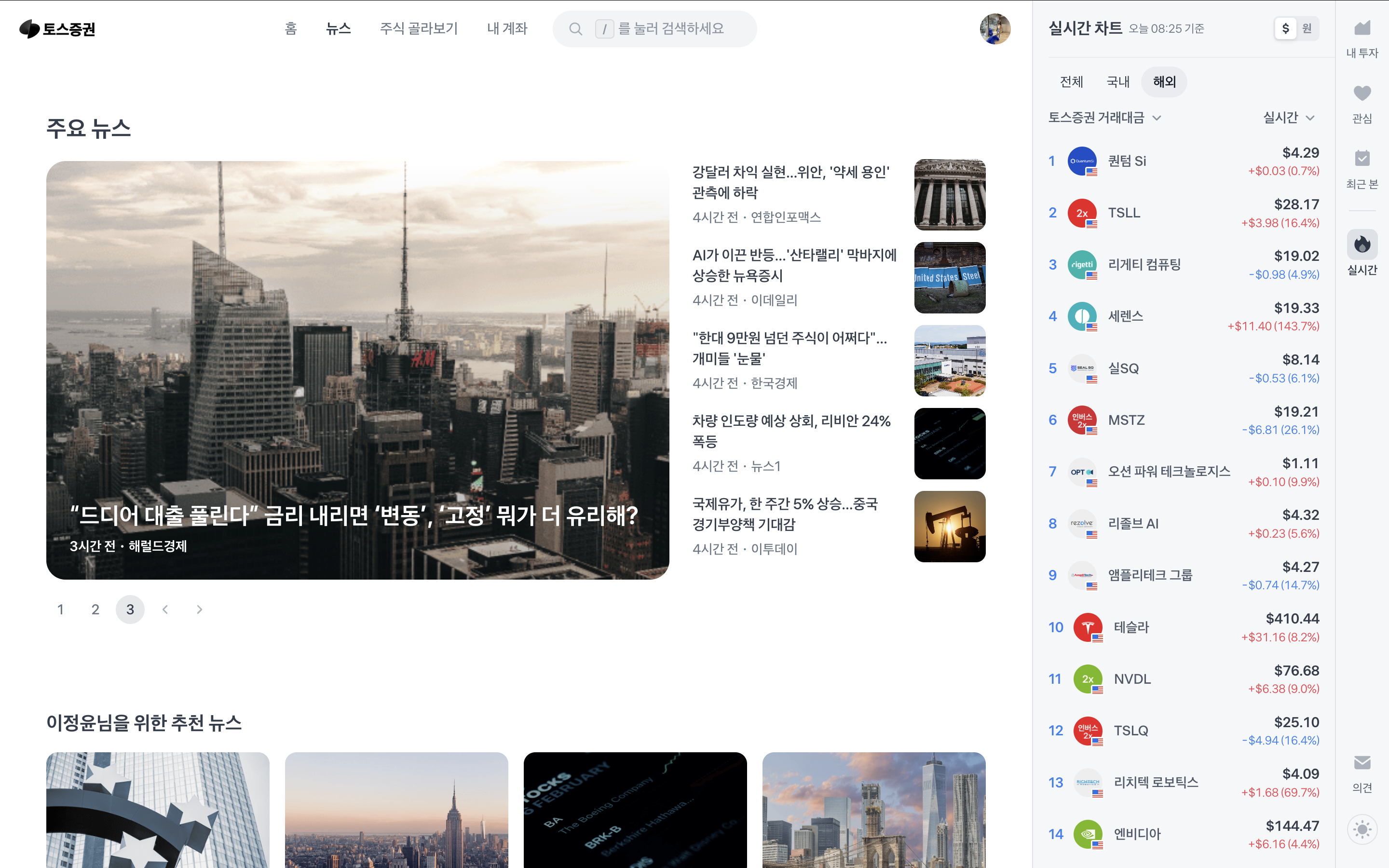Switch currency to 원

pyautogui.click(x=1307, y=29)
